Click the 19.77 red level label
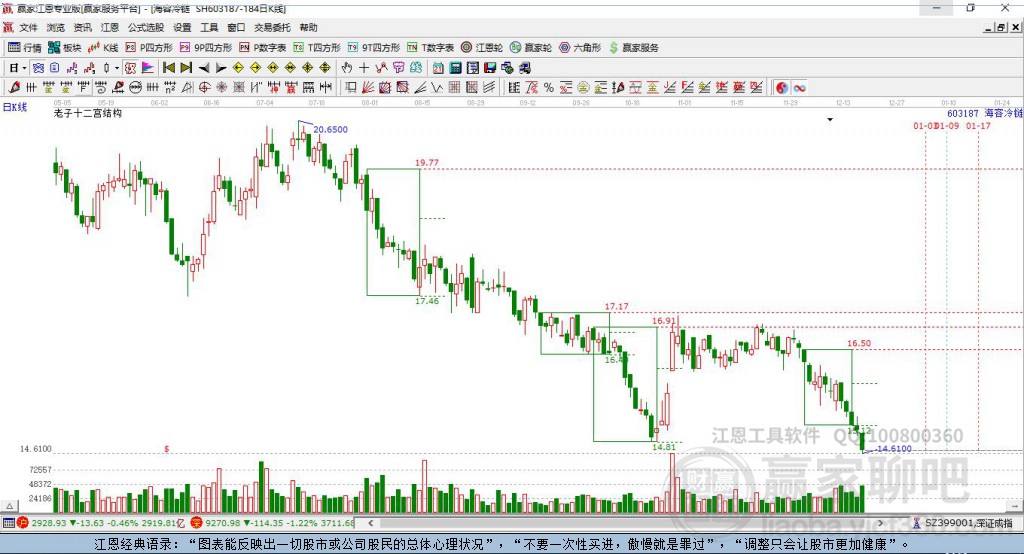The image size is (1024, 554). 427,163
